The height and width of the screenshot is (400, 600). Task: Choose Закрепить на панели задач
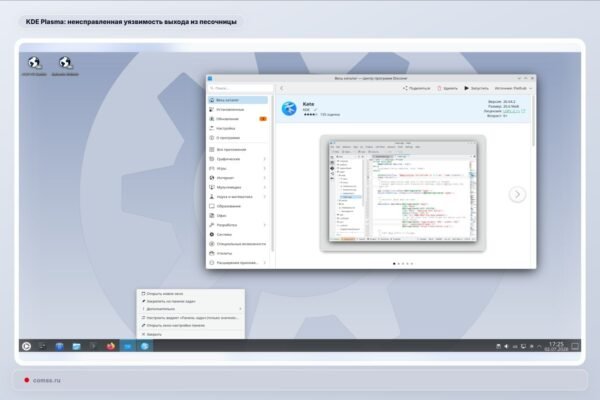click(x=191, y=301)
